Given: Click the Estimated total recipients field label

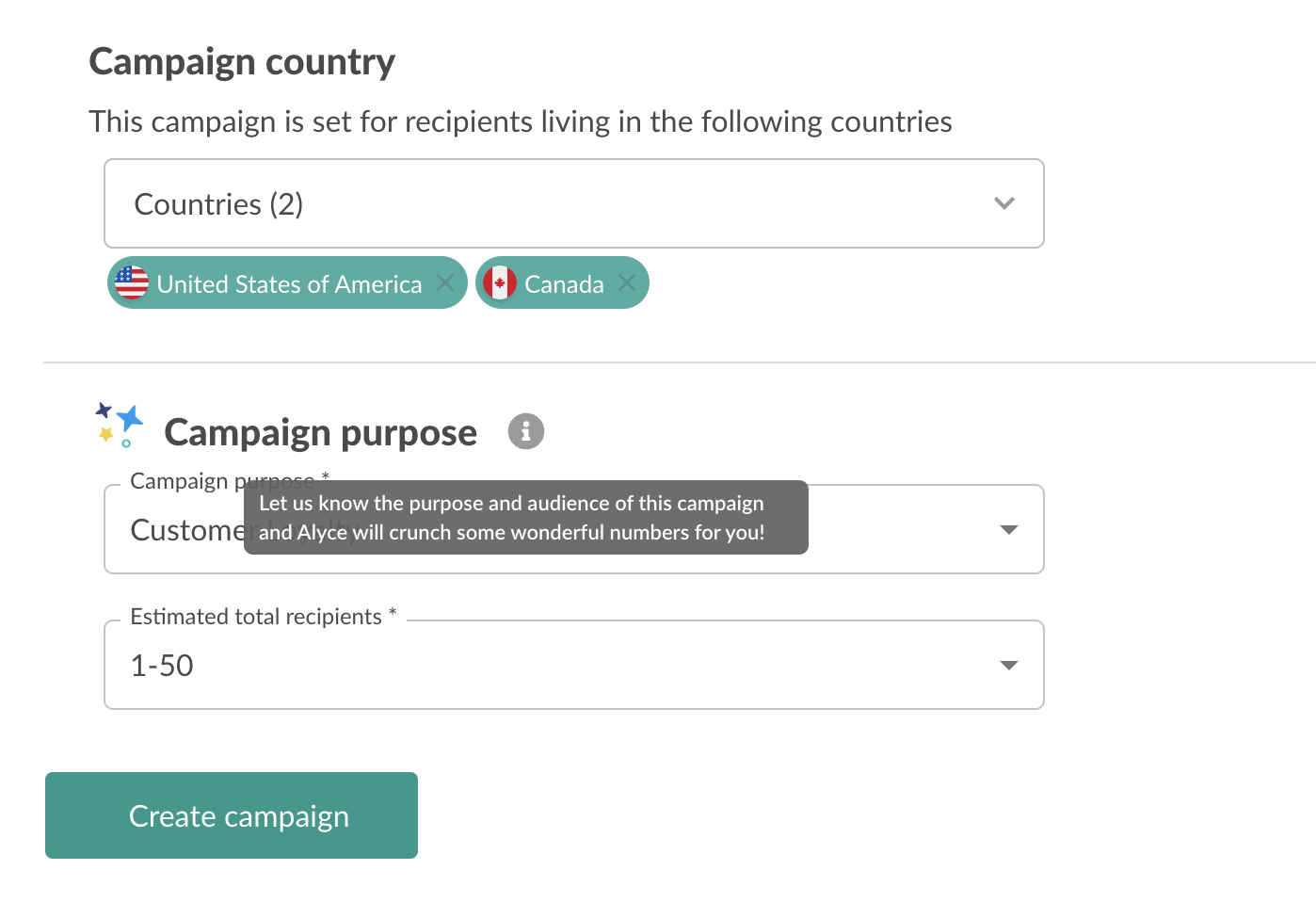Looking at the screenshot, I should click(256, 617).
